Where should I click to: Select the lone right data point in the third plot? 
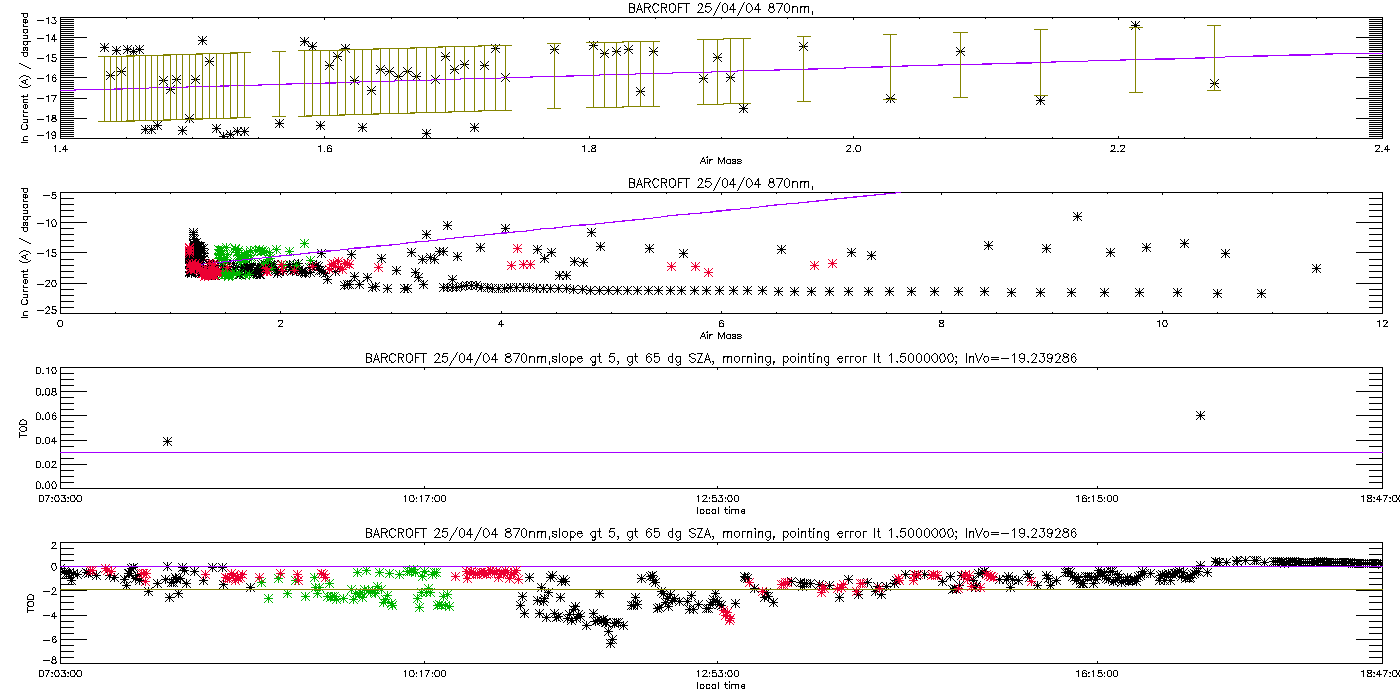(x=1201, y=415)
